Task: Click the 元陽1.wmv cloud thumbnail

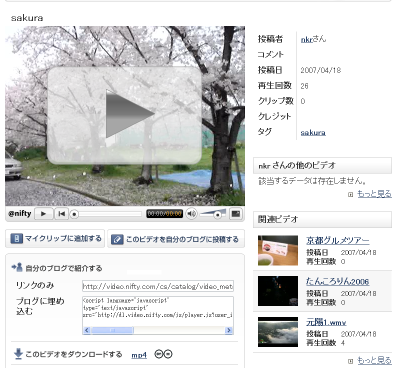Action: click(278, 332)
